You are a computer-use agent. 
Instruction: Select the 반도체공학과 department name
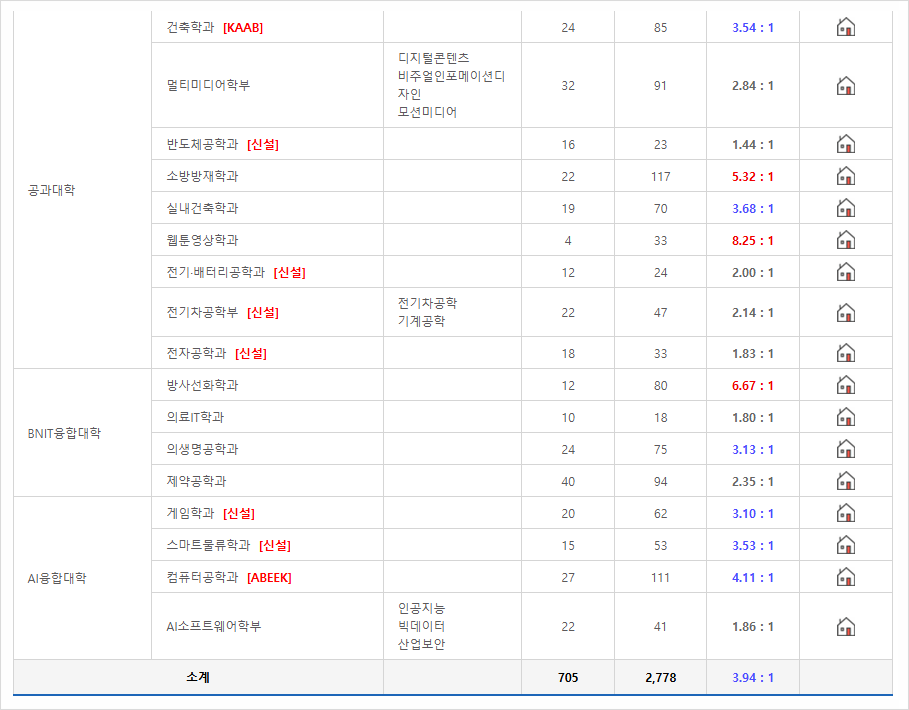[x=202, y=144]
